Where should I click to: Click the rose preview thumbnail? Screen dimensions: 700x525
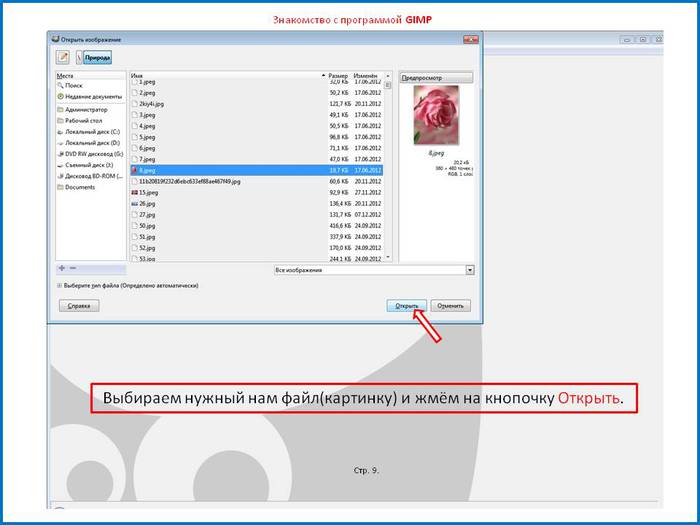pos(436,115)
